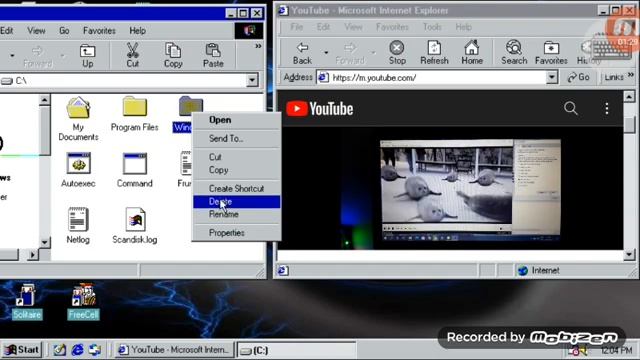640x360 pixels.
Task: Click the Links toolbar label
Action: 613,77
